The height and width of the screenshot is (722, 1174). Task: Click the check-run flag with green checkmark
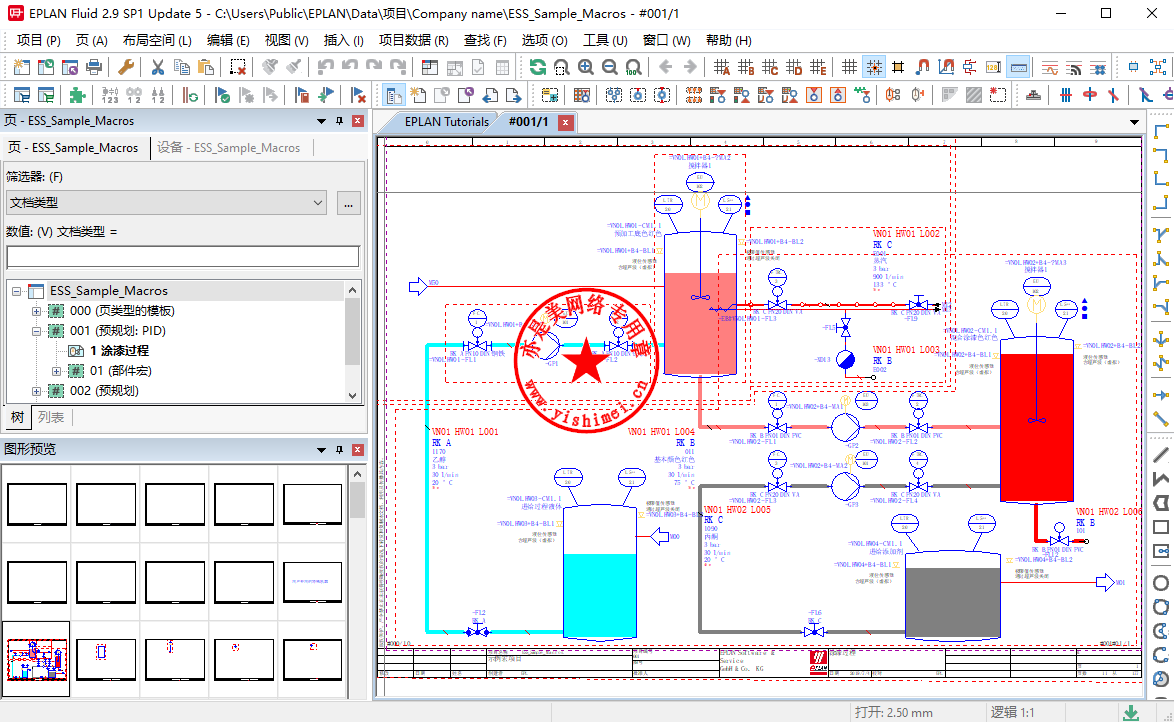click(x=222, y=95)
